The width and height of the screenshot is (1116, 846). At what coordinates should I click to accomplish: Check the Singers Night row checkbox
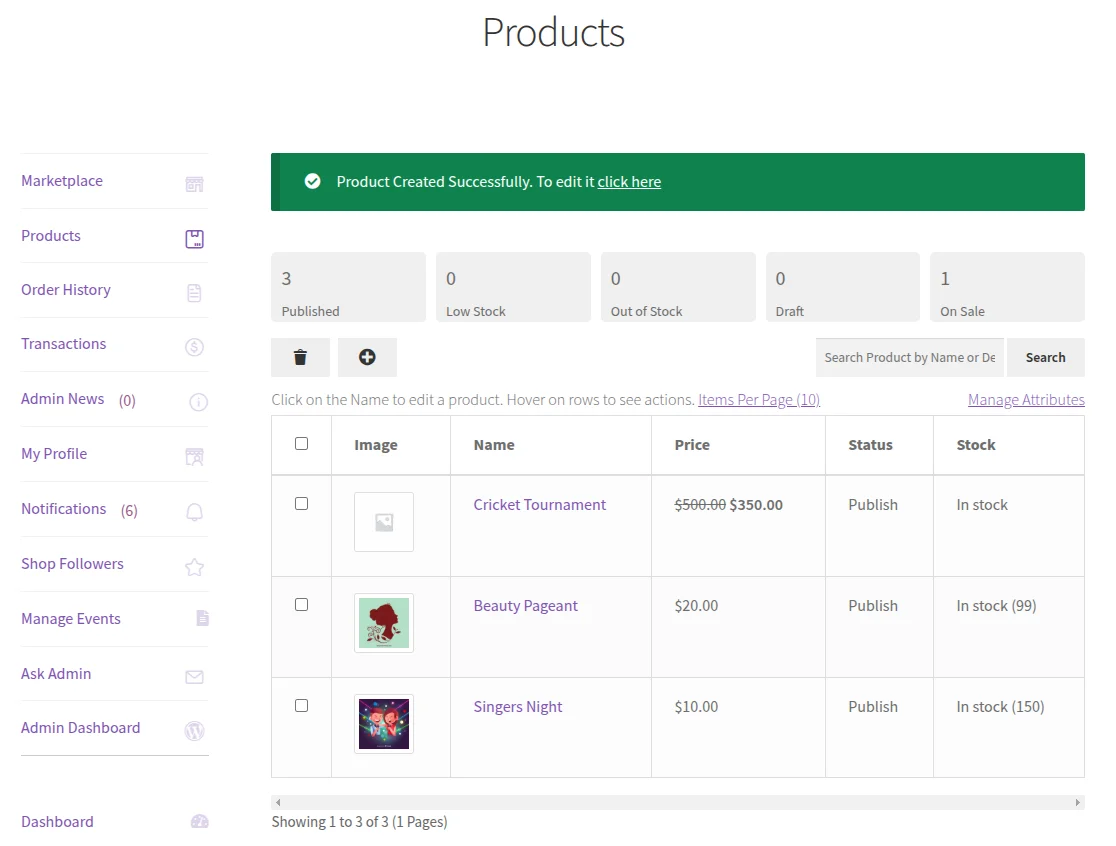pos(301,705)
